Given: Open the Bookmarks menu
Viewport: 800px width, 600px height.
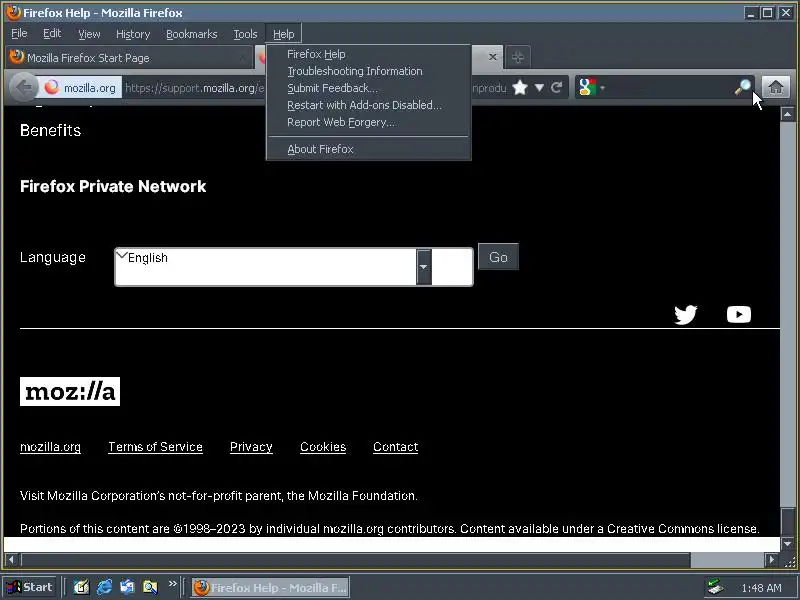Looking at the screenshot, I should click(192, 34).
